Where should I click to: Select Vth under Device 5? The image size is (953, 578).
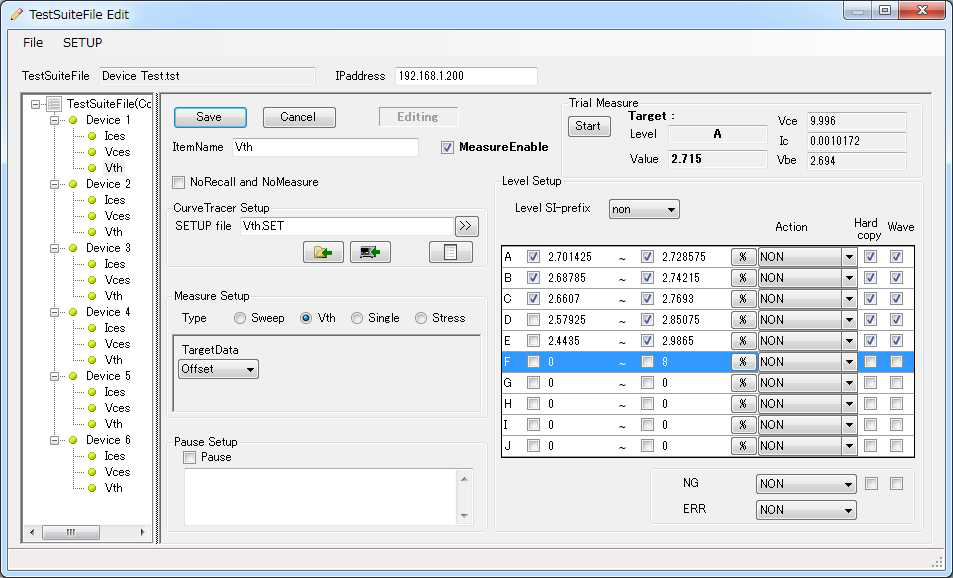(114, 424)
